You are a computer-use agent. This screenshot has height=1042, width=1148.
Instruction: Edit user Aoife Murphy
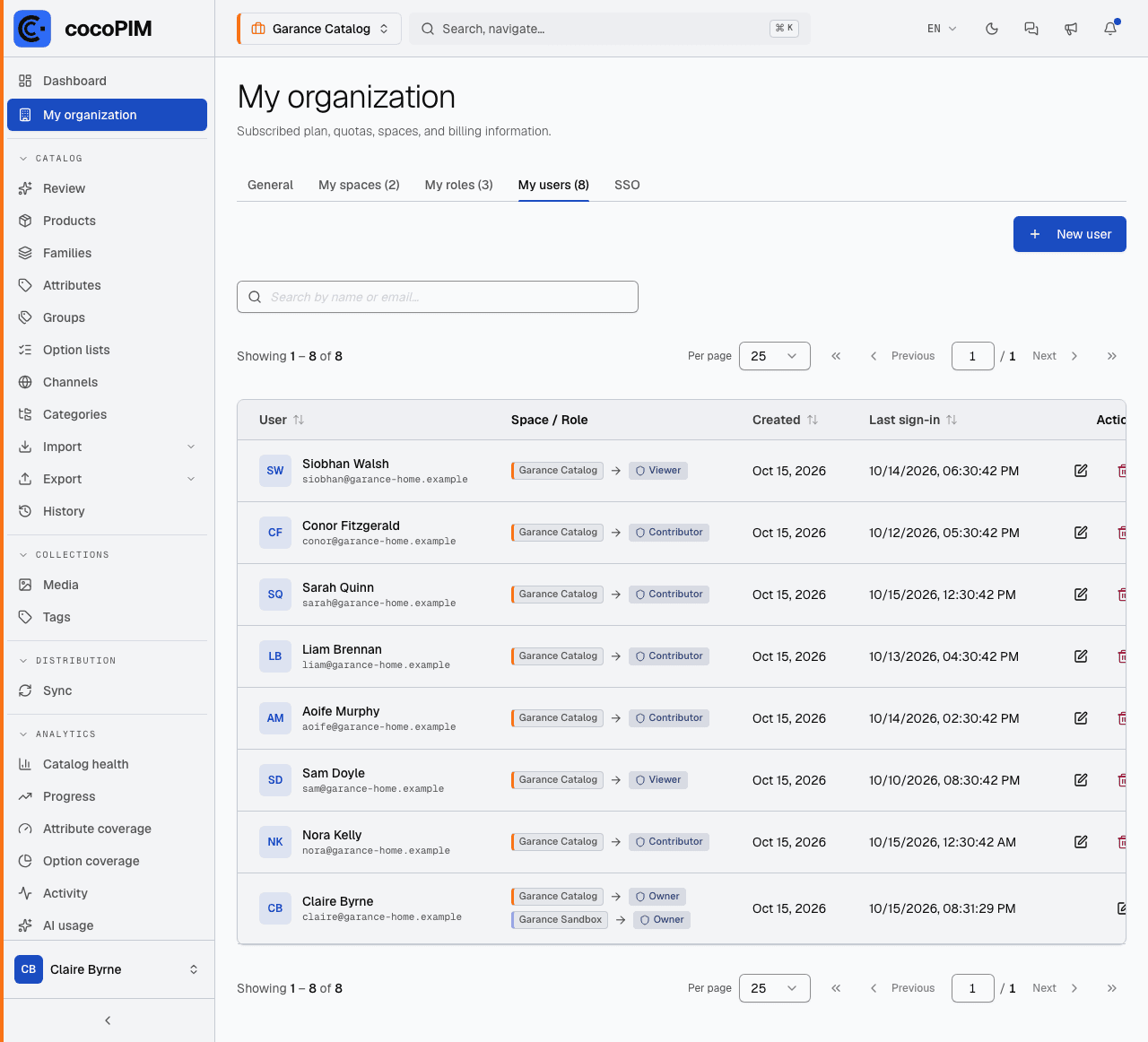[1081, 718]
